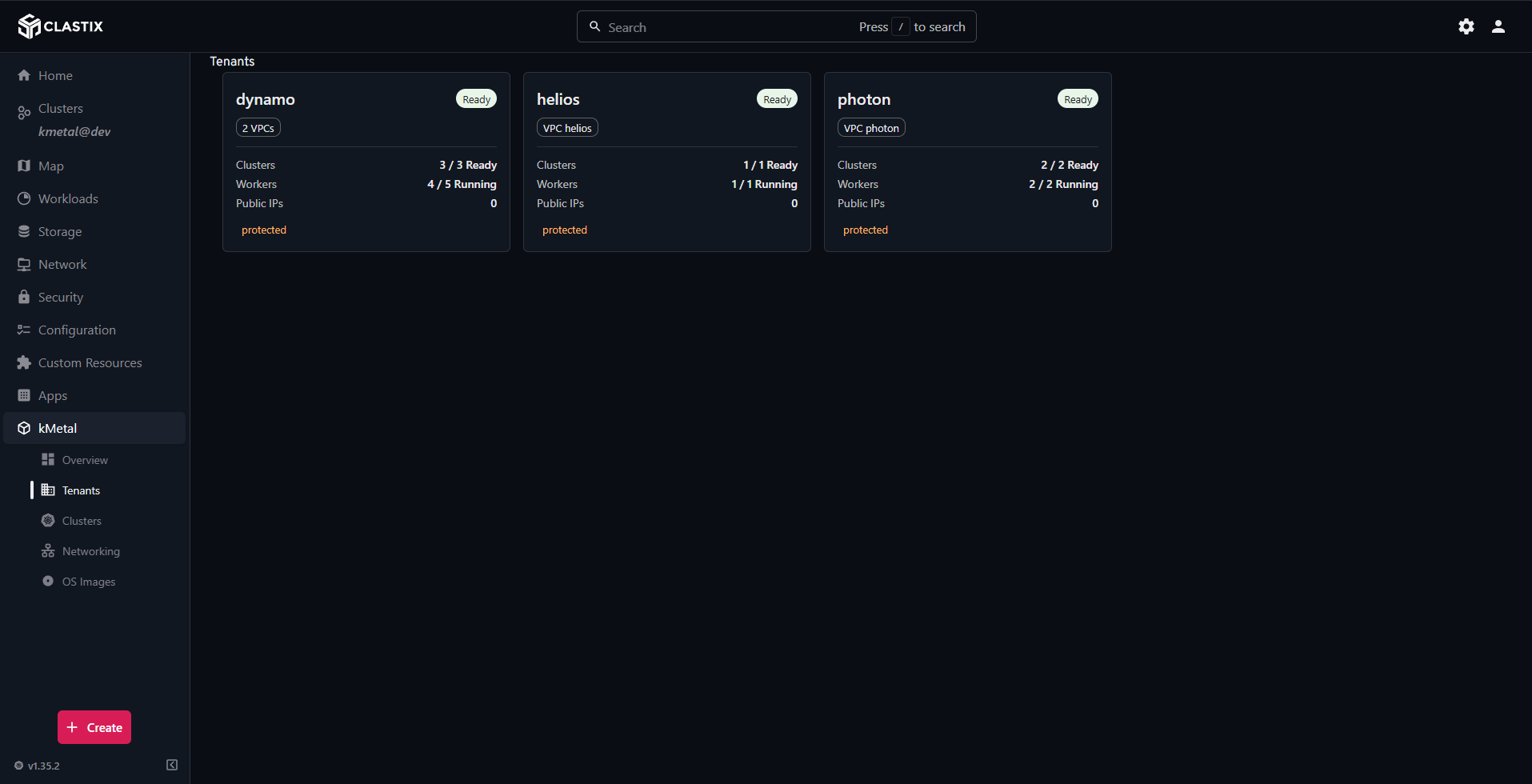Click the OS Images disc icon

click(48, 581)
